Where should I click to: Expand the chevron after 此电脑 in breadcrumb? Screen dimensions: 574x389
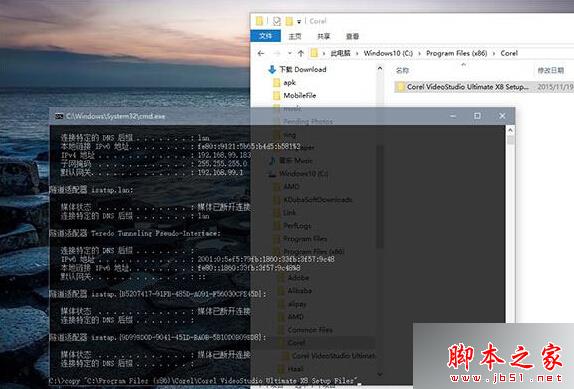357,54
